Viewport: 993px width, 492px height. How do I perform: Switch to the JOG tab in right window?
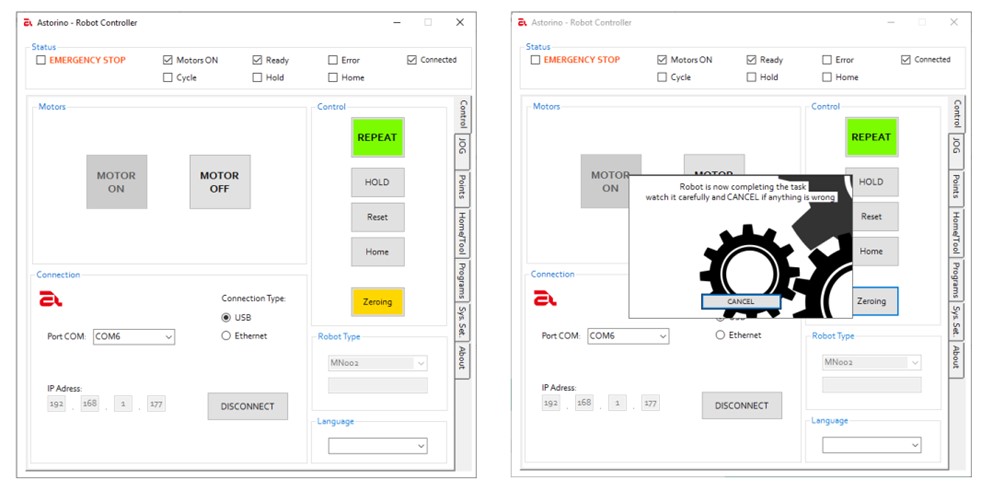(x=956, y=151)
